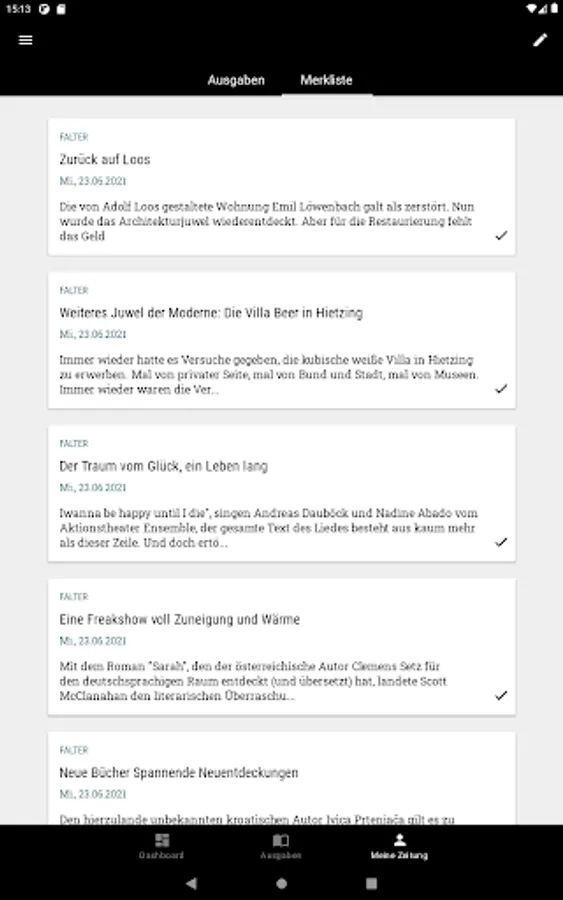Viewport: 563px width, 900px height.
Task: Toggle checkmark on Der Traum vom Glück article
Action: coord(501,542)
